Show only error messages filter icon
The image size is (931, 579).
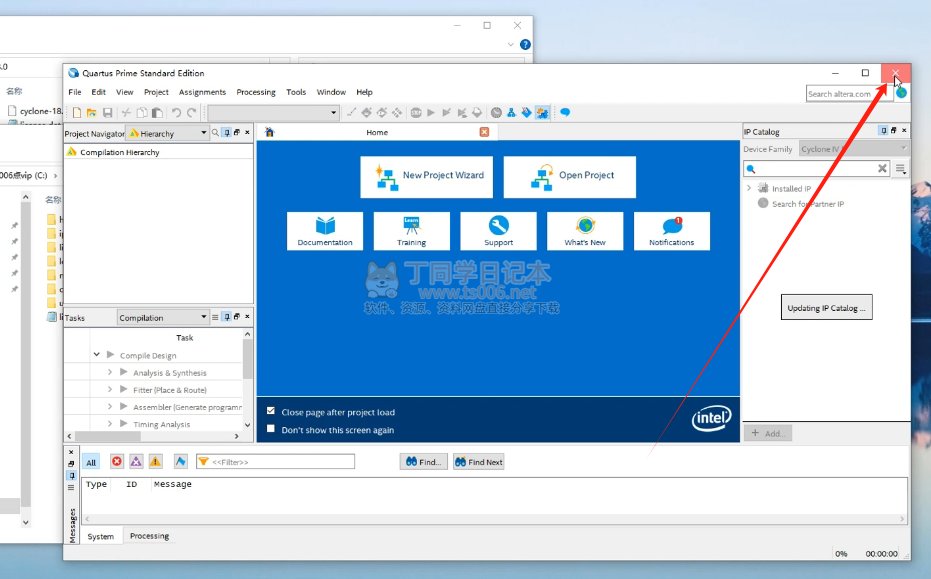coord(117,462)
